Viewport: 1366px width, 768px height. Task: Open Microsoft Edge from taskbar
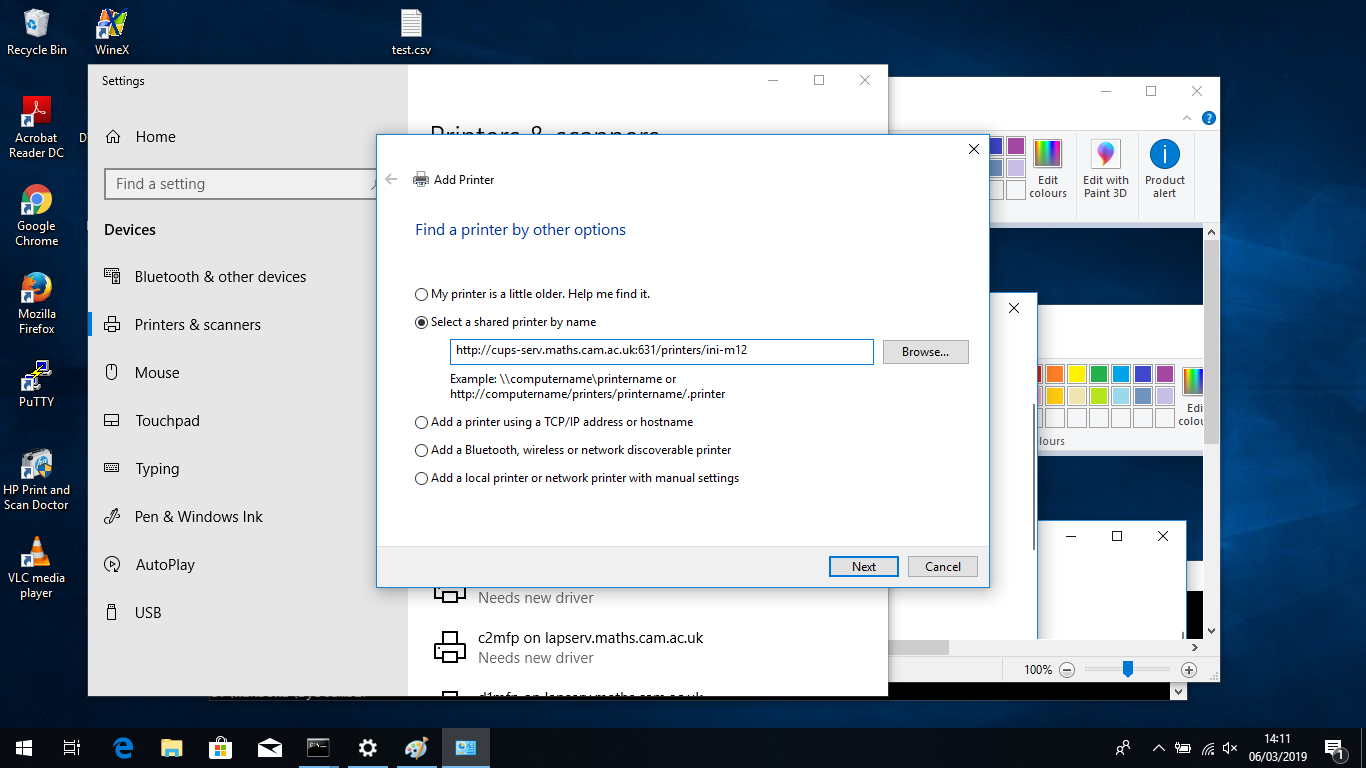(x=124, y=748)
